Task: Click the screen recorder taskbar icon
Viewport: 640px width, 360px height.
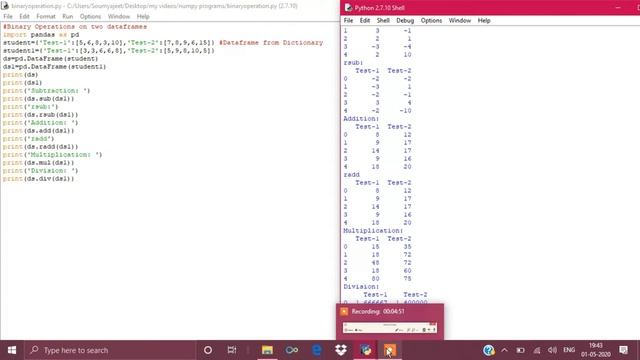Action: click(x=390, y=350)
